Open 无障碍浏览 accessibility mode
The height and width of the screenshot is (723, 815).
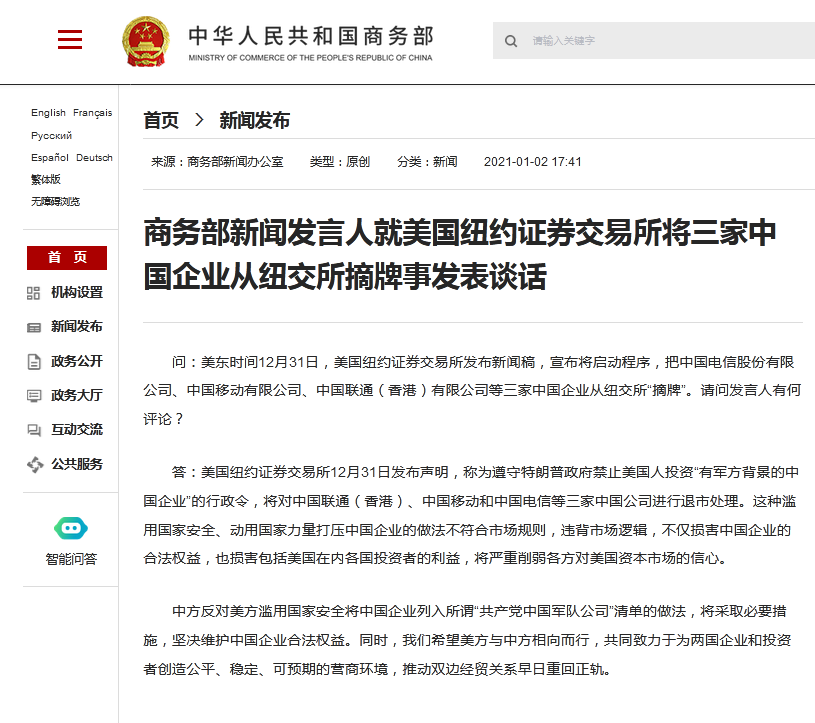(x=56, y=202)
